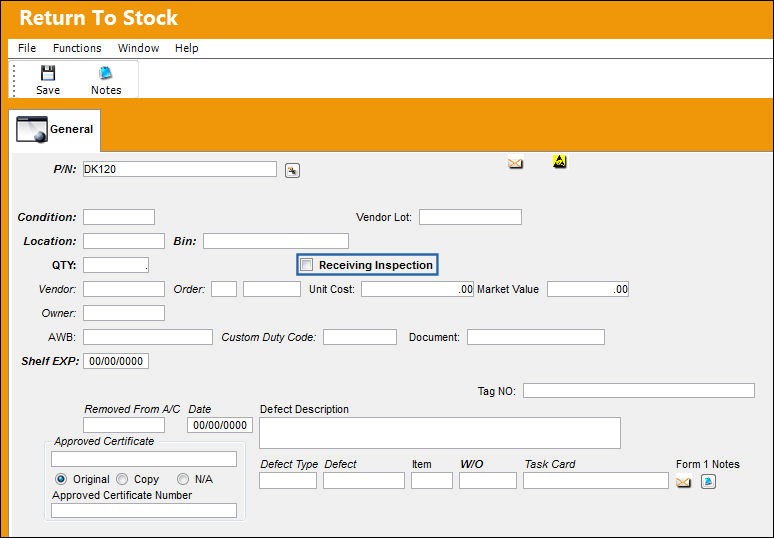Open the Functions menu
This screenshot has width=774, height=538.
(77, 48)
